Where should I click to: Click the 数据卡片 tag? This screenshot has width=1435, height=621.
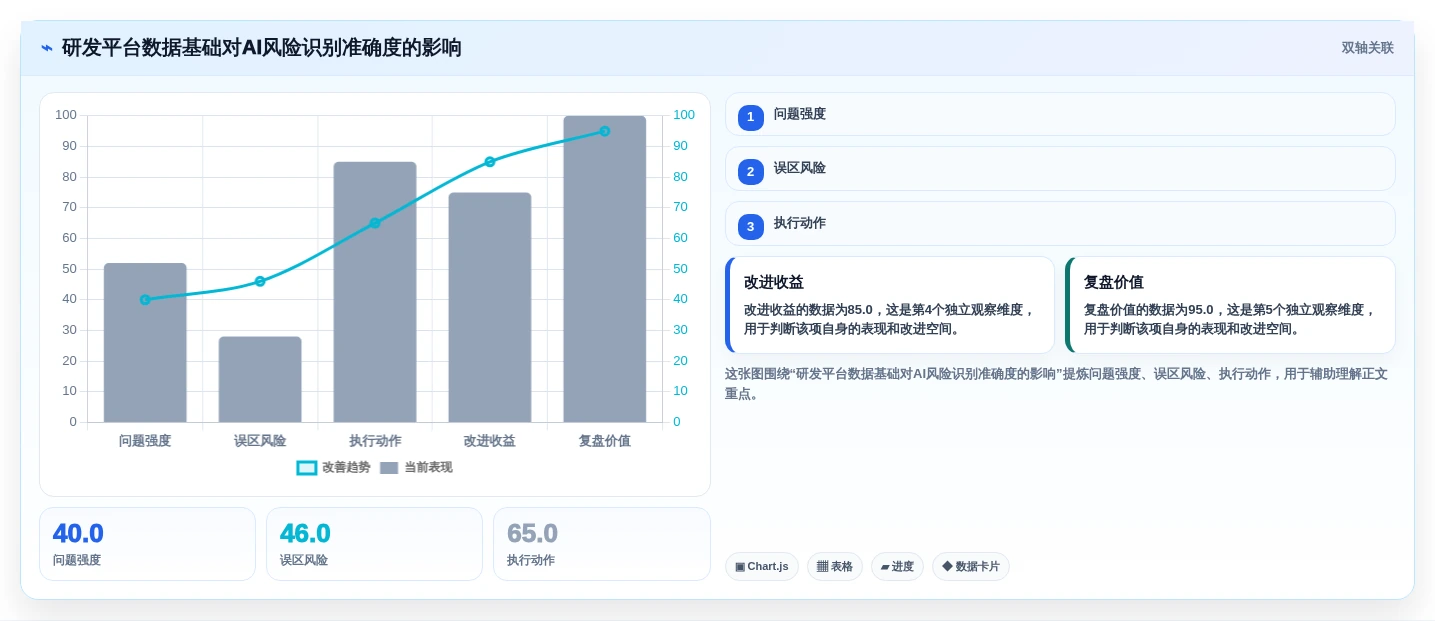(971, 566)
